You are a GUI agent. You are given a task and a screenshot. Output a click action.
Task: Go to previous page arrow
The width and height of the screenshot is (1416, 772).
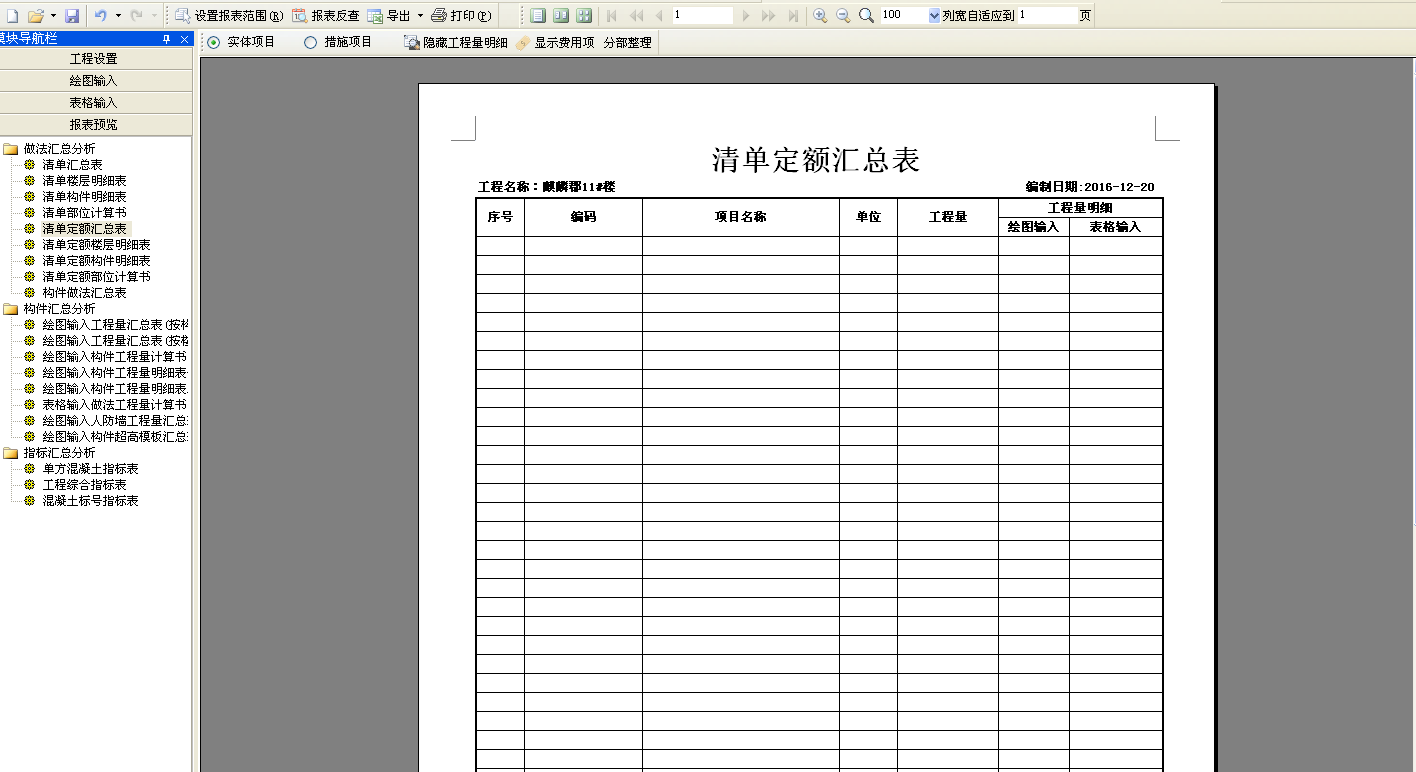pos(658,16)
